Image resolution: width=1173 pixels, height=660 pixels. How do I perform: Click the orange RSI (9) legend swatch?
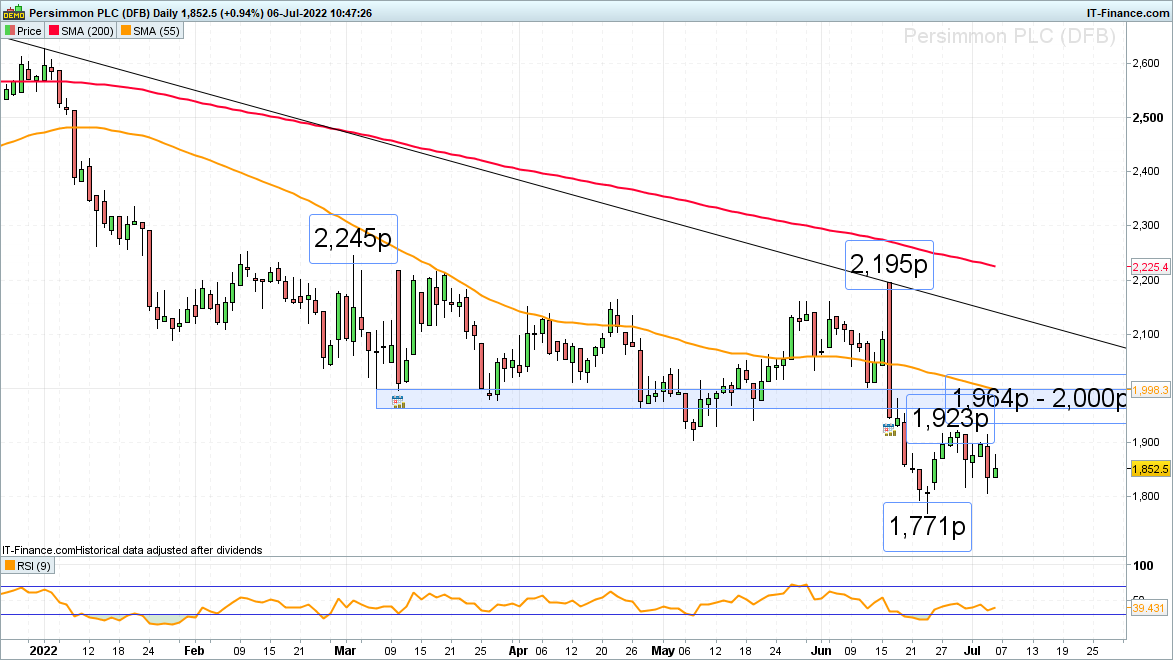click(x=10, y=566)
